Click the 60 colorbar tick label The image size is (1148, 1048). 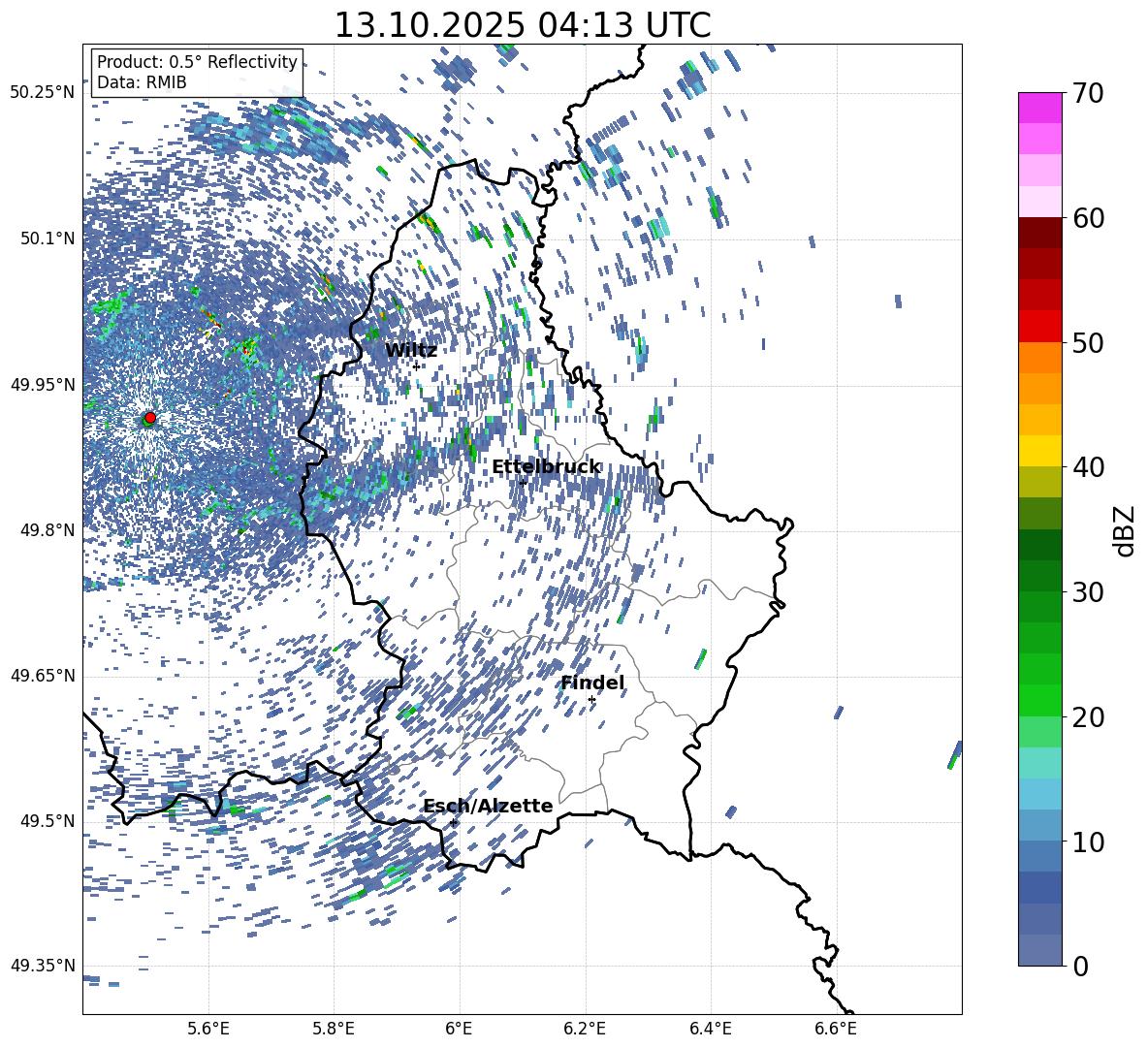[x=1088, y=218]
